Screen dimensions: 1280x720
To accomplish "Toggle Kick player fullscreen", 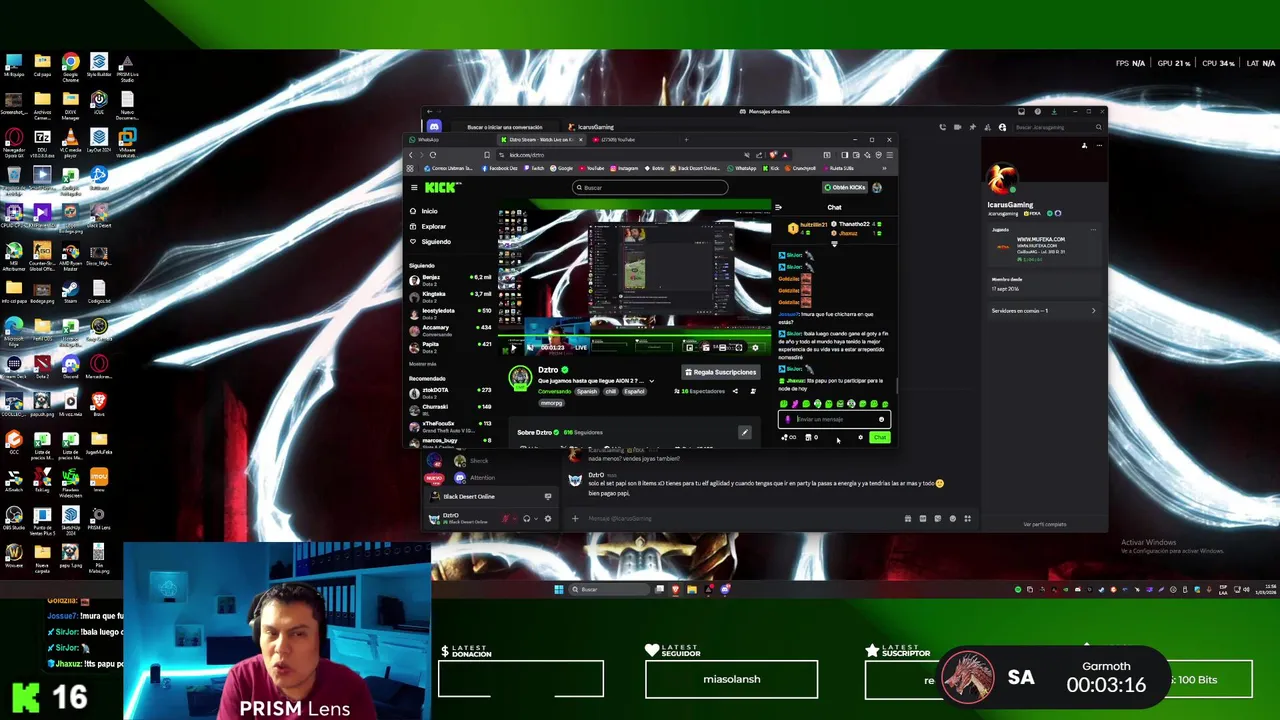I will tap(739, 348).
